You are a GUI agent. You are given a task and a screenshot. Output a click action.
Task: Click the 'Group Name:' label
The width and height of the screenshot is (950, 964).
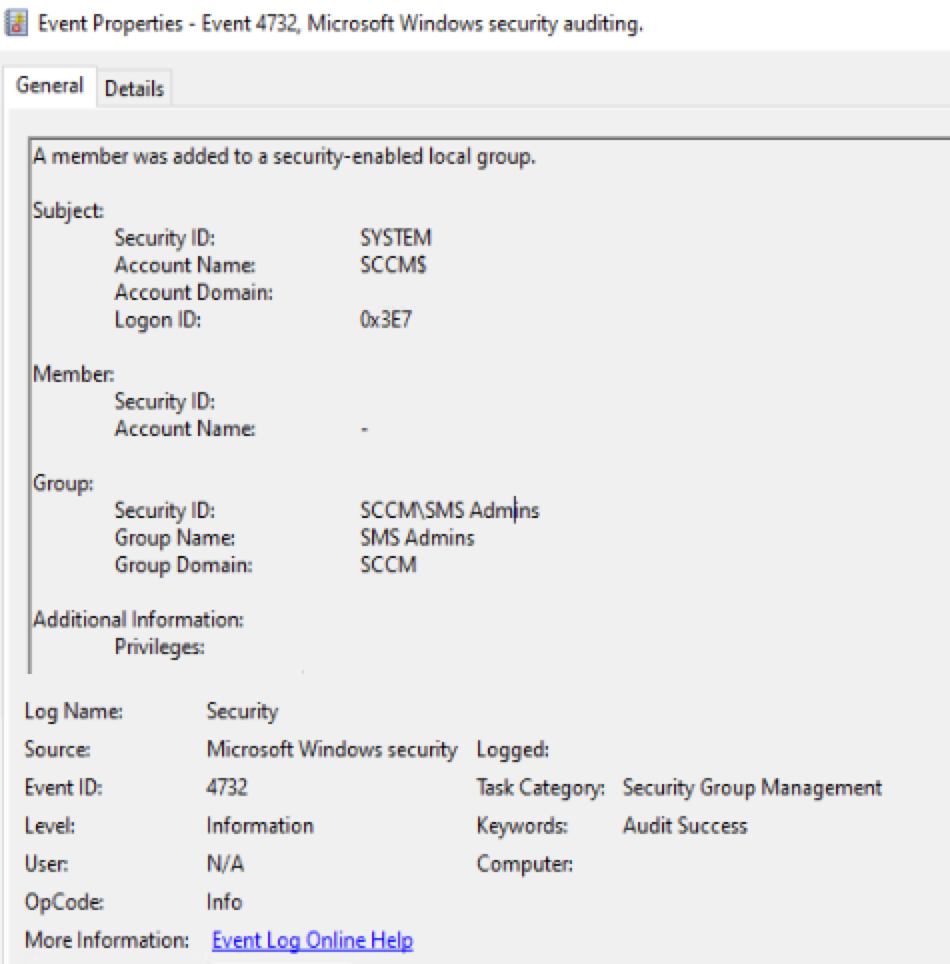[x=175, y=538]
